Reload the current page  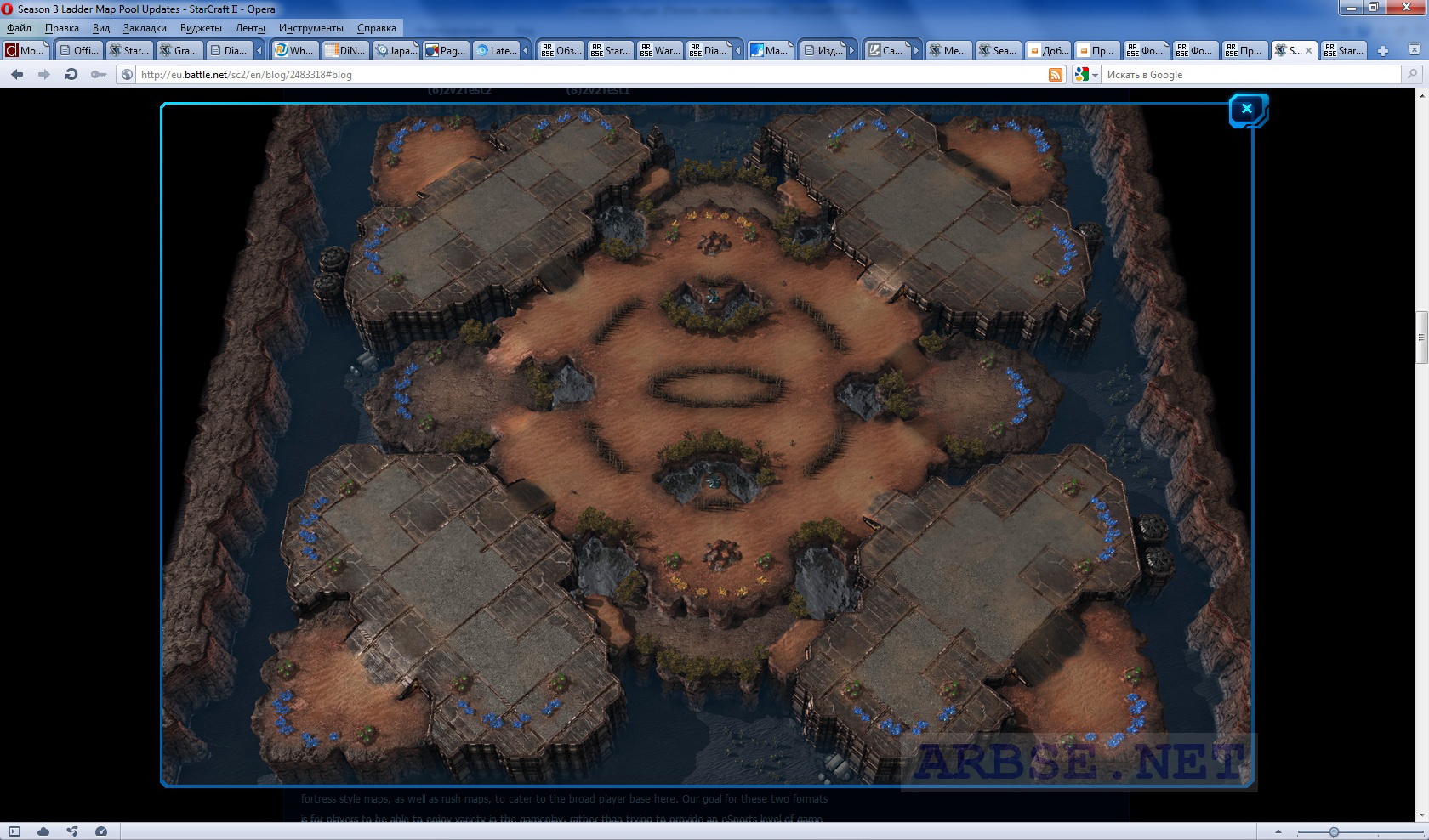pos(71,75)
